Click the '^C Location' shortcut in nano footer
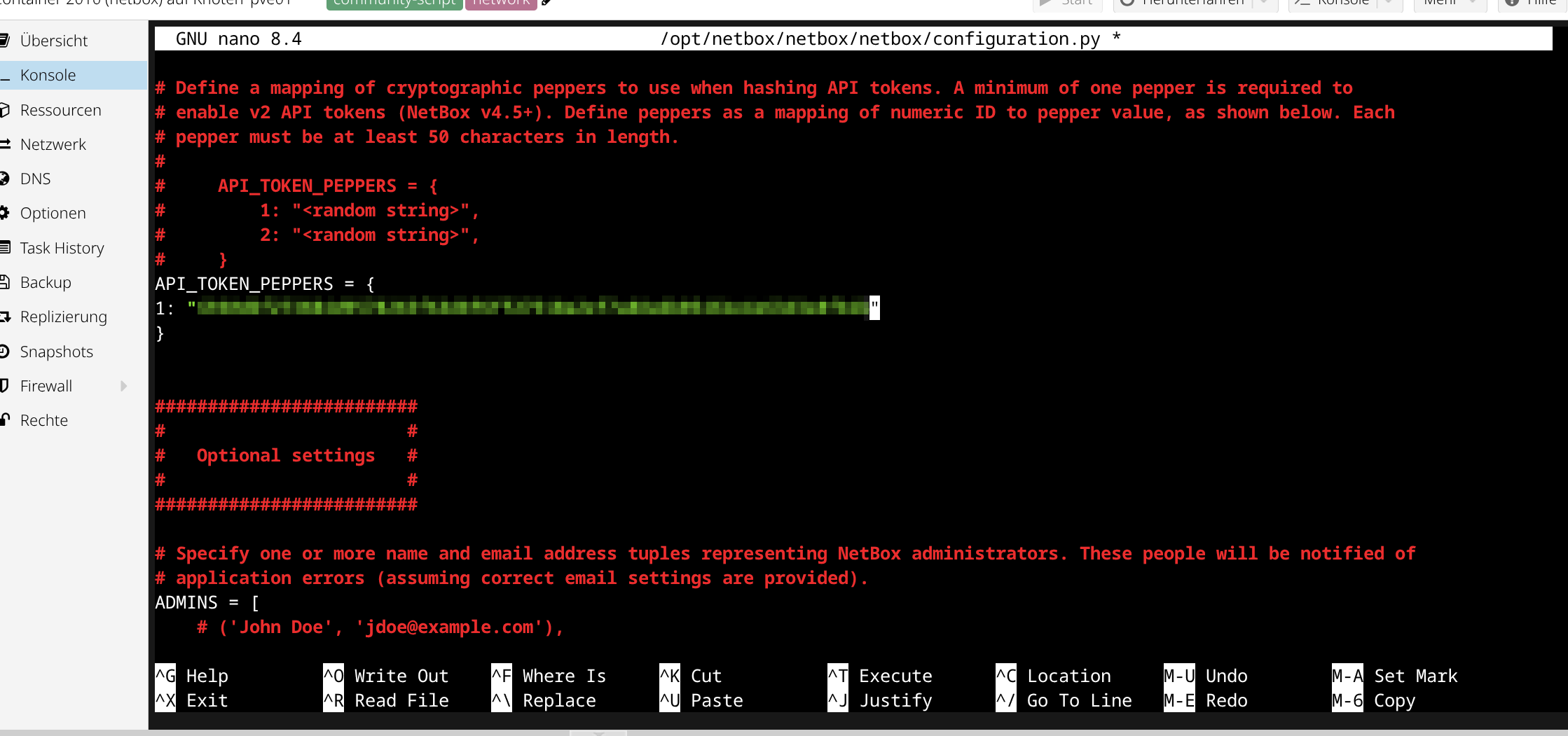 tap(1054, 676)
